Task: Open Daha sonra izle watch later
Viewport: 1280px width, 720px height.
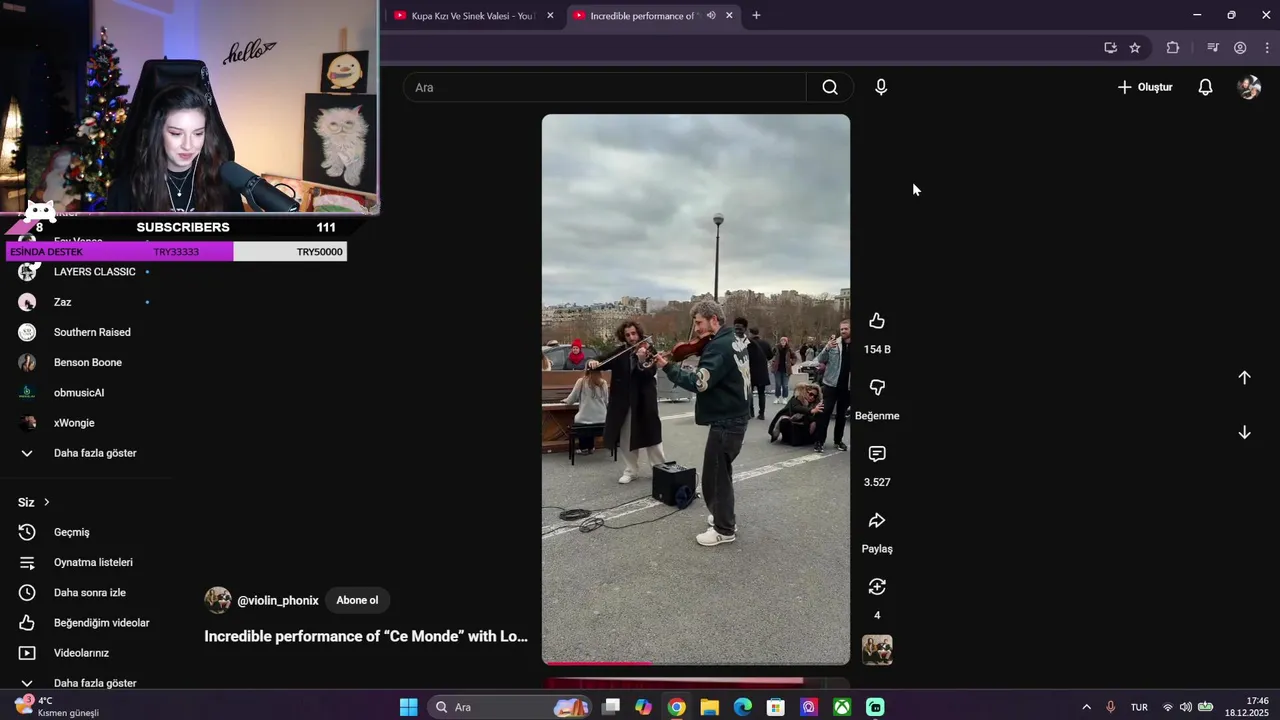Action: [88, 592]
